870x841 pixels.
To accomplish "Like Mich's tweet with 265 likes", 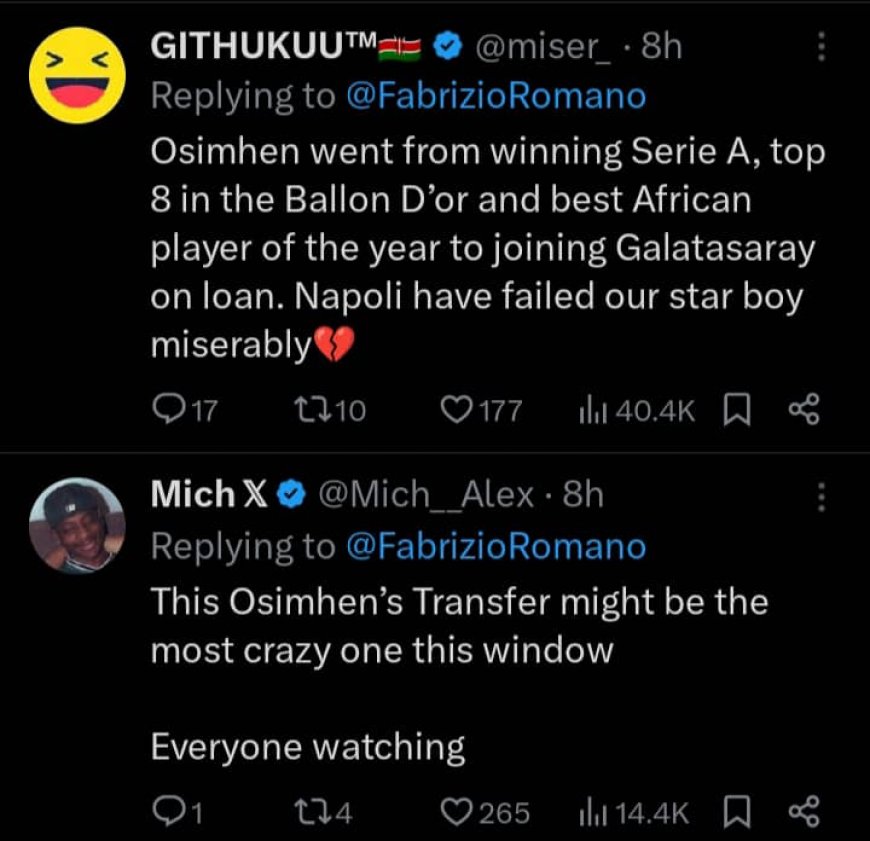I will point(455,811).
